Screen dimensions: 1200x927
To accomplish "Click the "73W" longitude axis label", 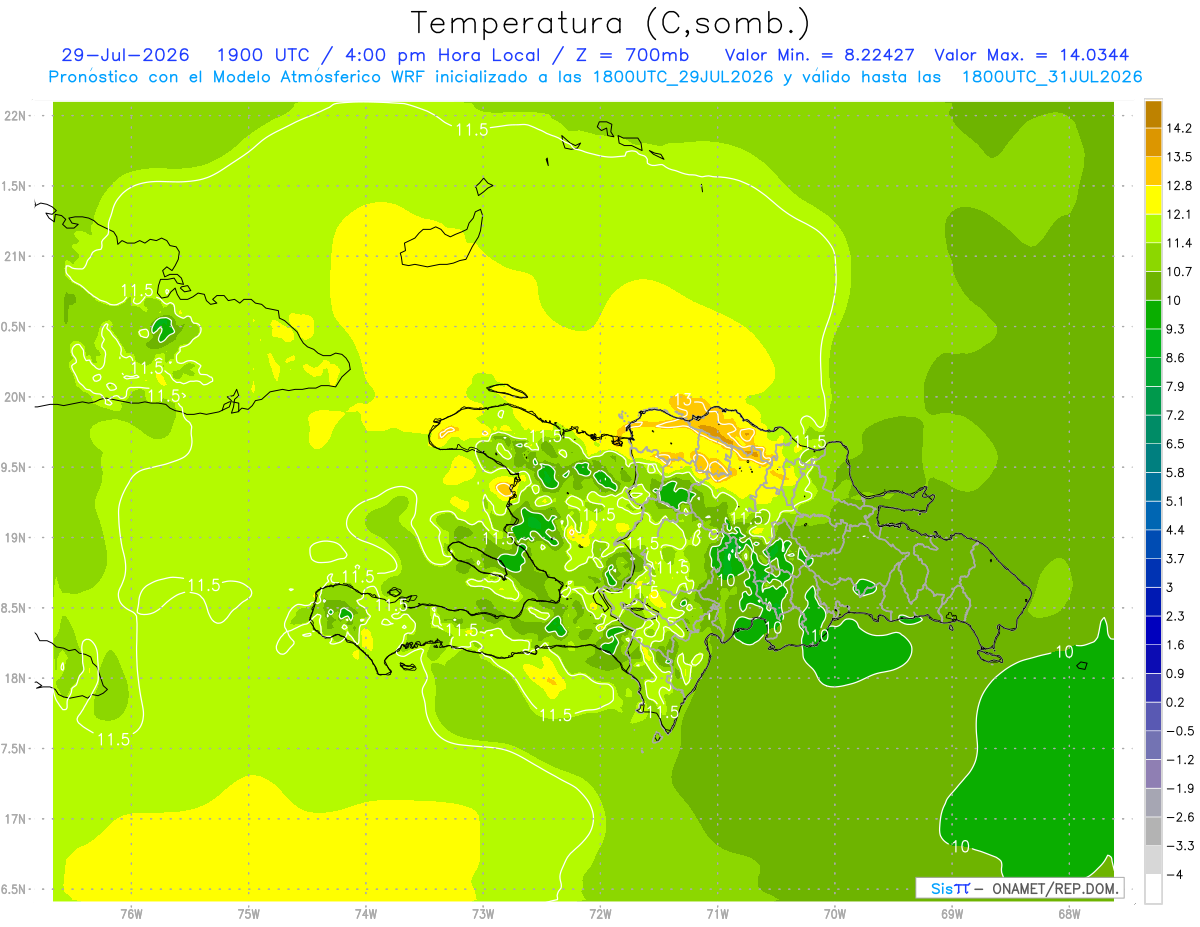I will (483, 914).
